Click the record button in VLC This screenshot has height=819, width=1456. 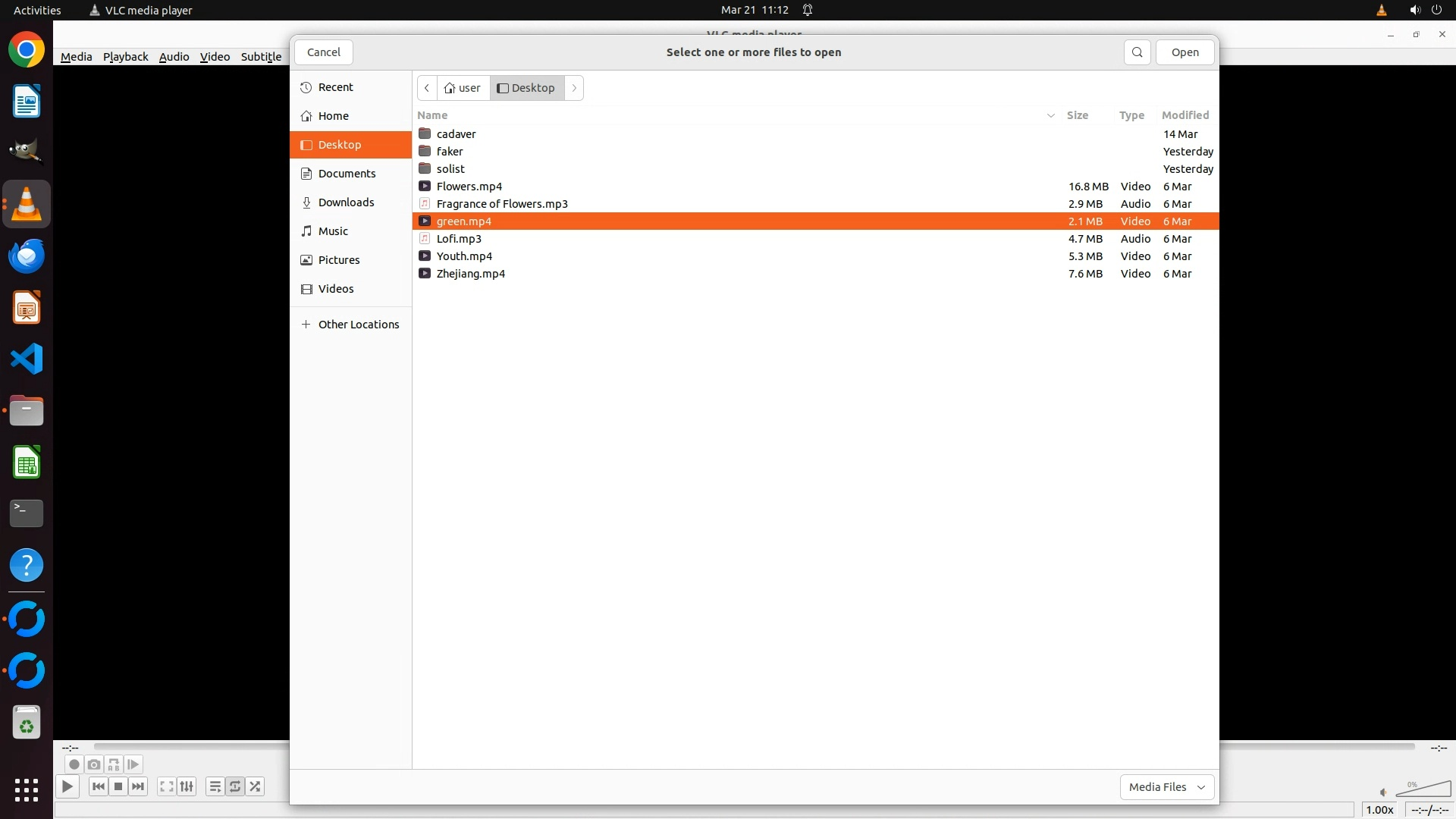pos(74,764)
